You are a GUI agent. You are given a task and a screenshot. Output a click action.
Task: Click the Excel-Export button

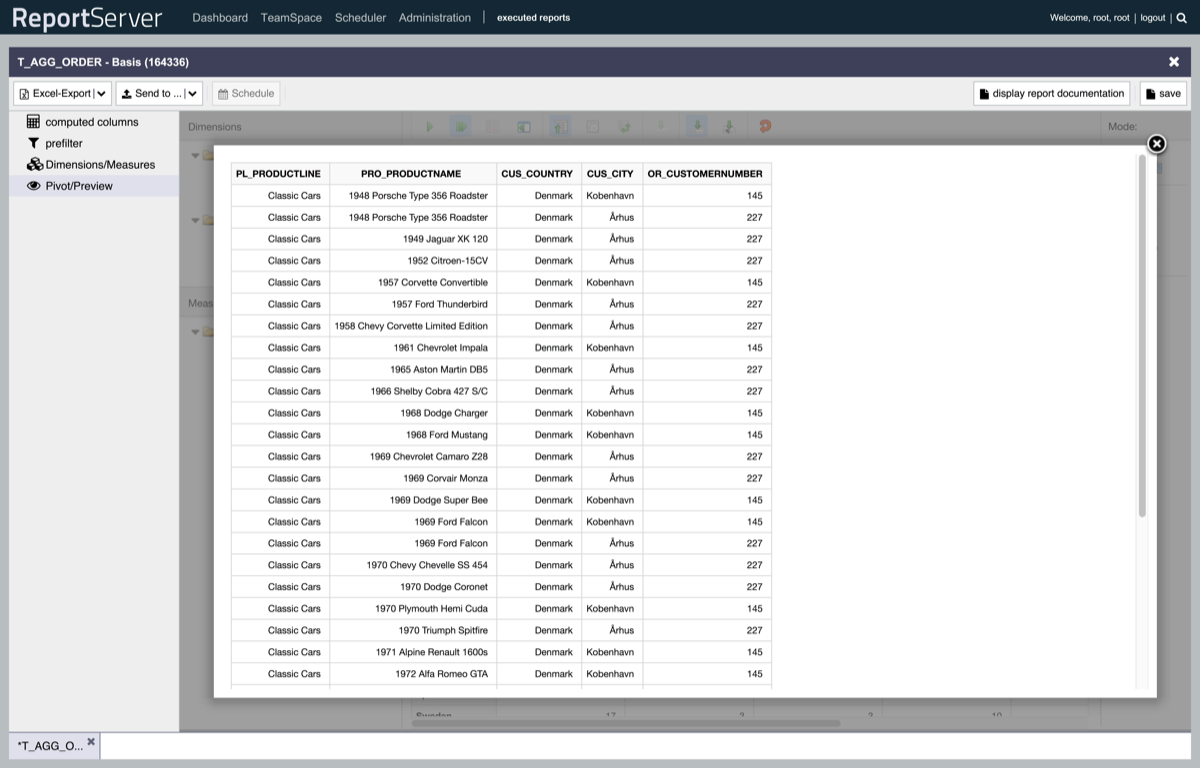55,93
